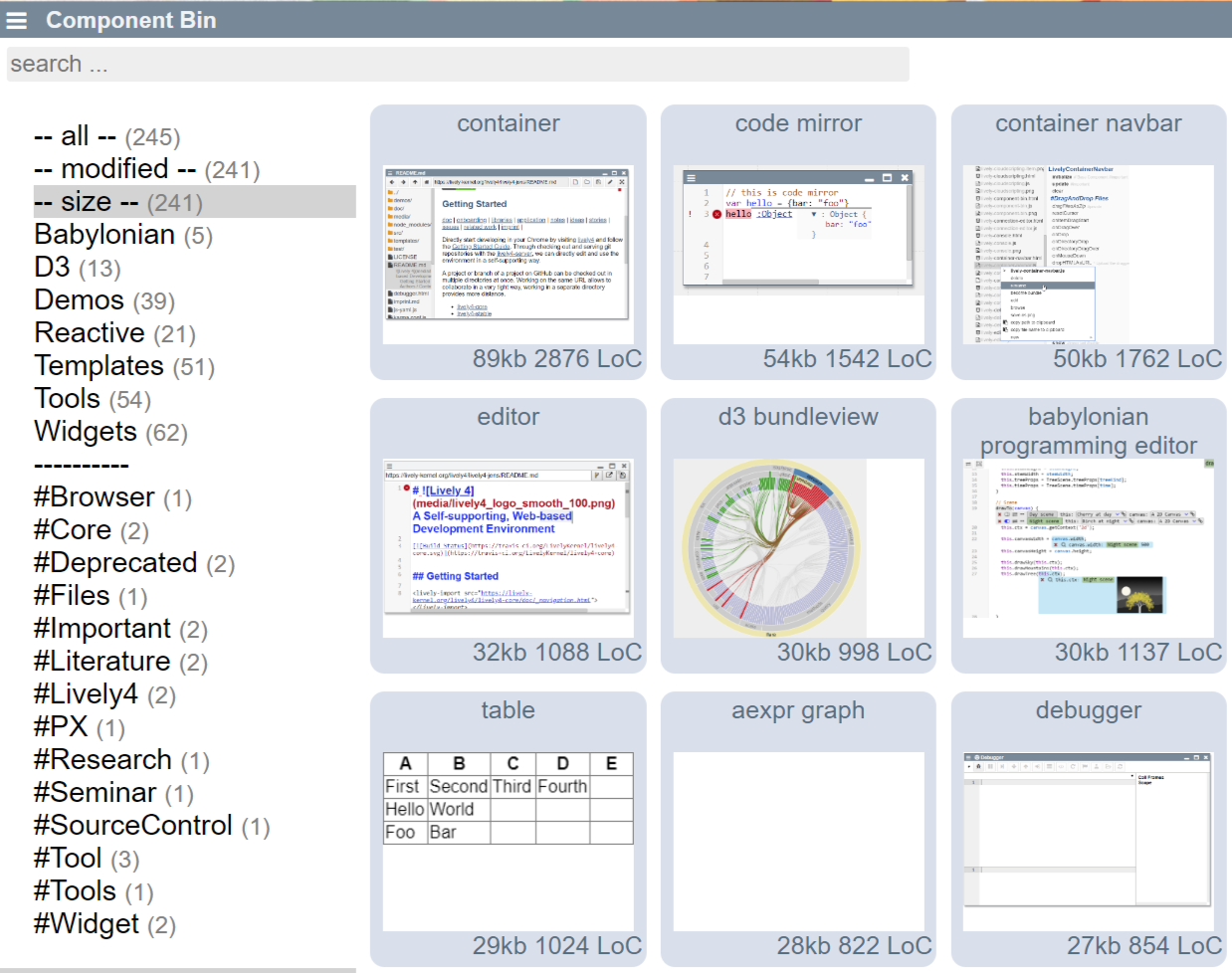This screenshot has width=1232, height=973.
Task: Open the container component thumbnail
Action: pyautogui.click(x=508, y=255)
